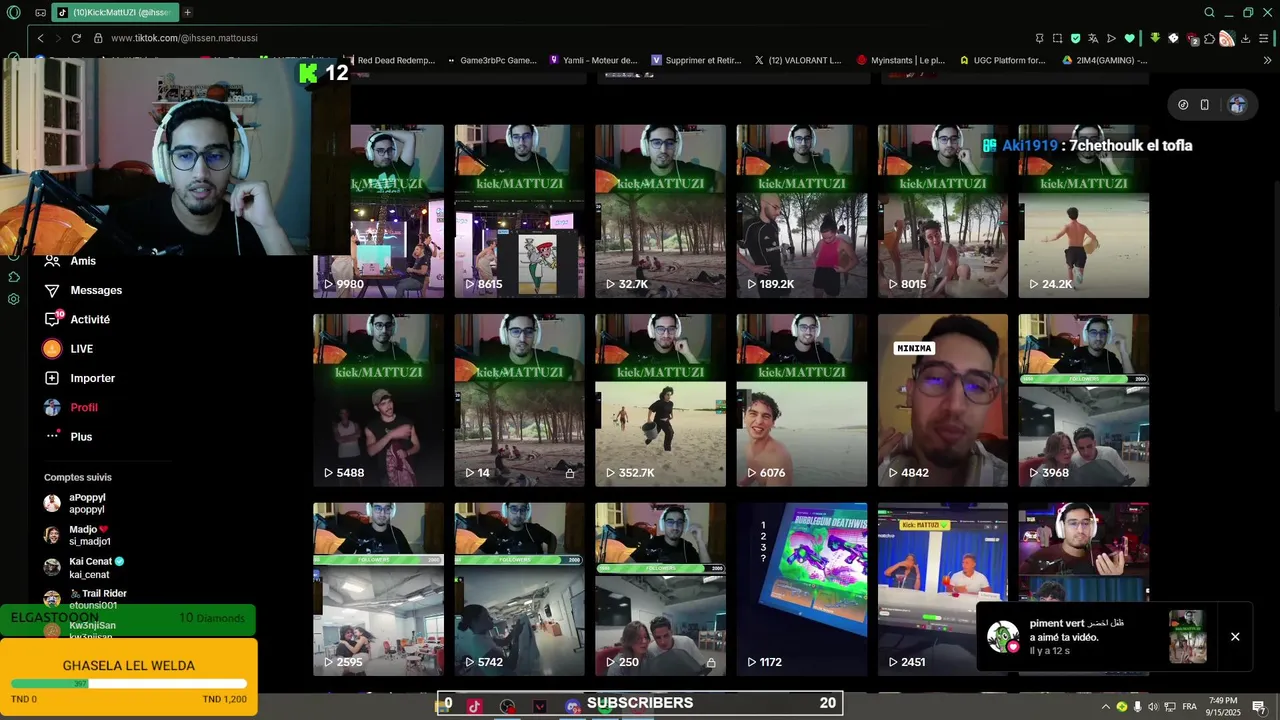Open the private video with 14 views
Image resolution: width=1280 pixels, height=720 pixels.
519,400
